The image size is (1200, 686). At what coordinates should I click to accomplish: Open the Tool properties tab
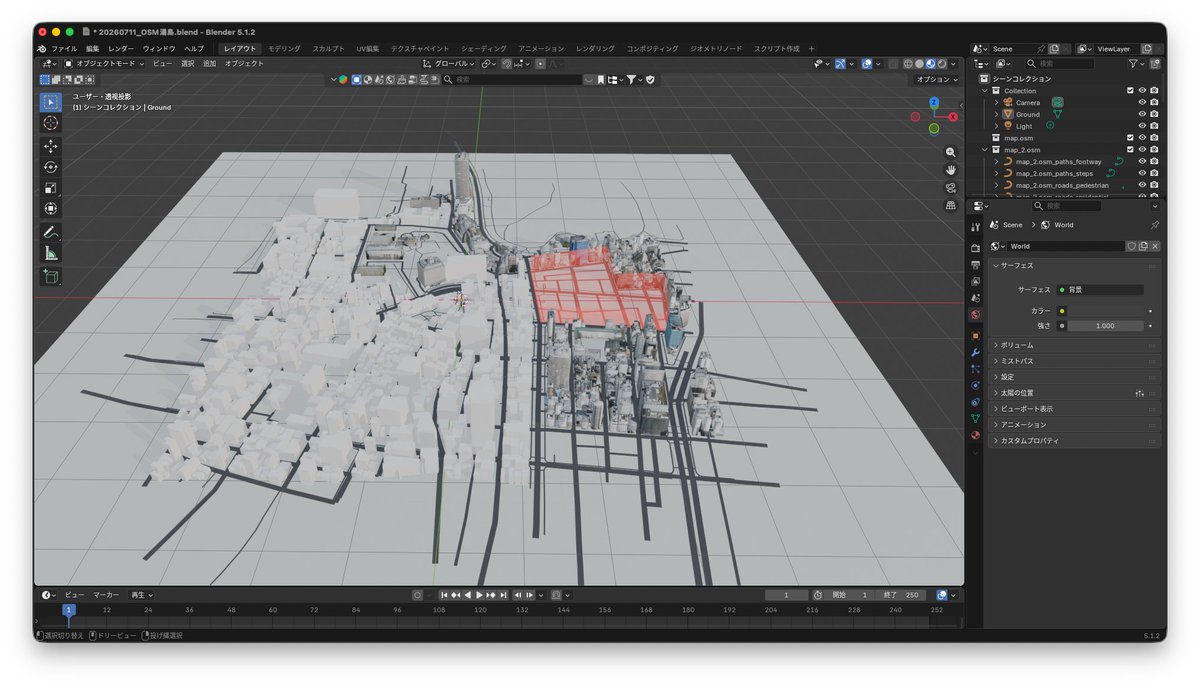coord(975,229)
